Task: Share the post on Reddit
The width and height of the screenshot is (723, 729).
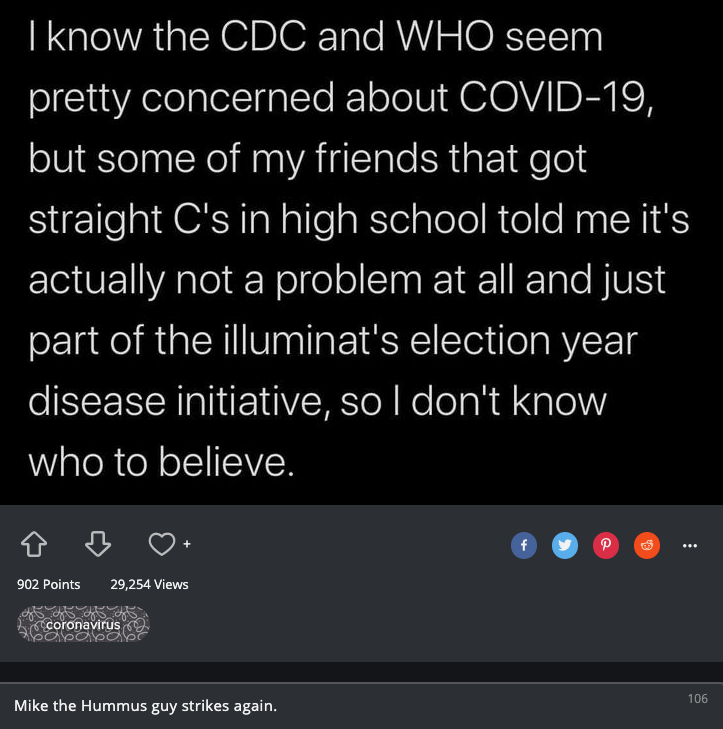Action: point(647,545)
